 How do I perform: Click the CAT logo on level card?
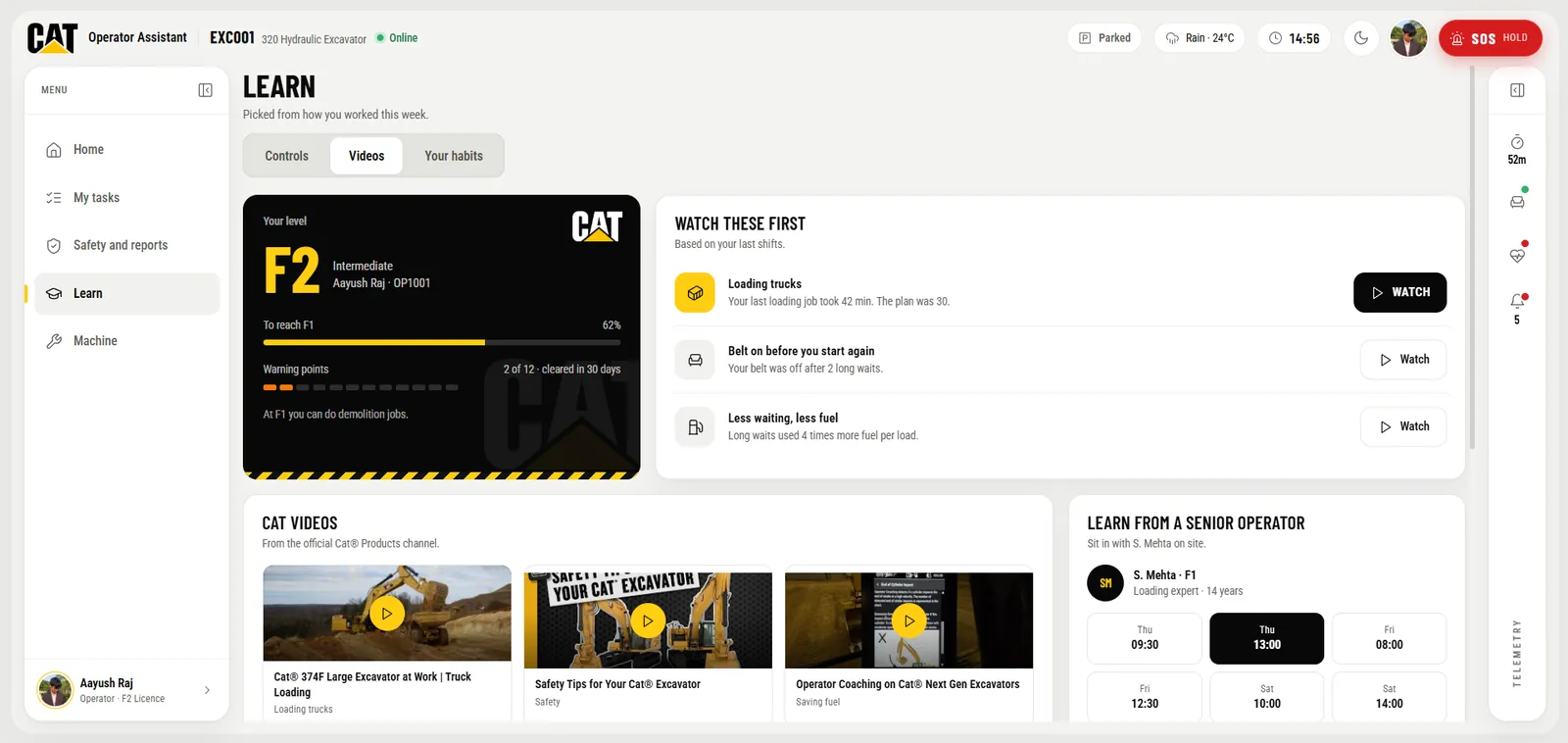point(597,226)
